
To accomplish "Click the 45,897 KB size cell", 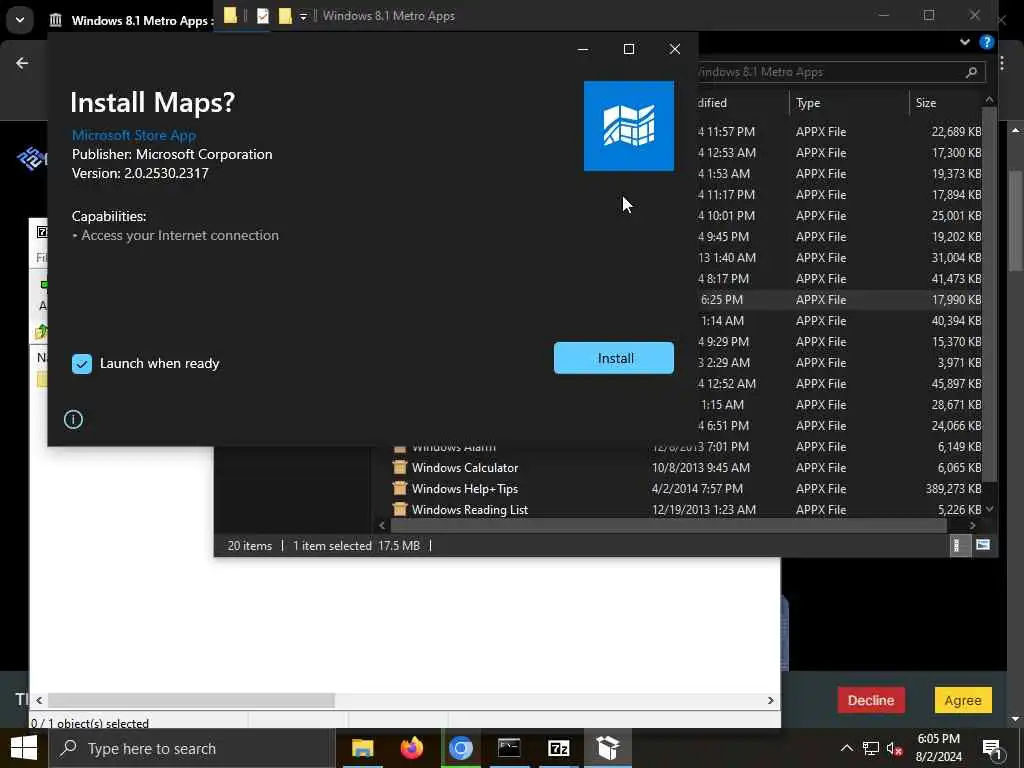I will [956, 383].
